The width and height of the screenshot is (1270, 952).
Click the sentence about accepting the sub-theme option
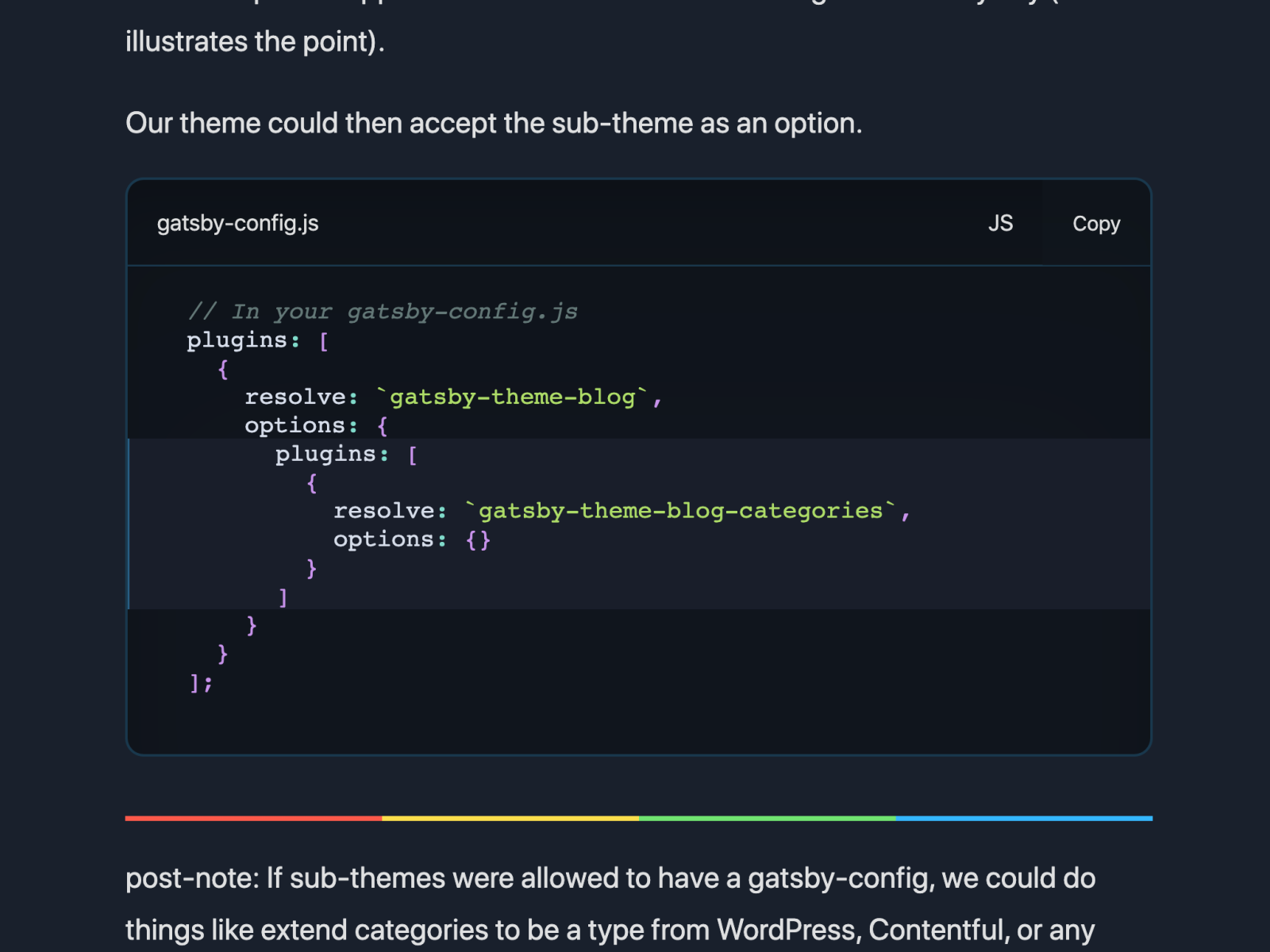494,123
